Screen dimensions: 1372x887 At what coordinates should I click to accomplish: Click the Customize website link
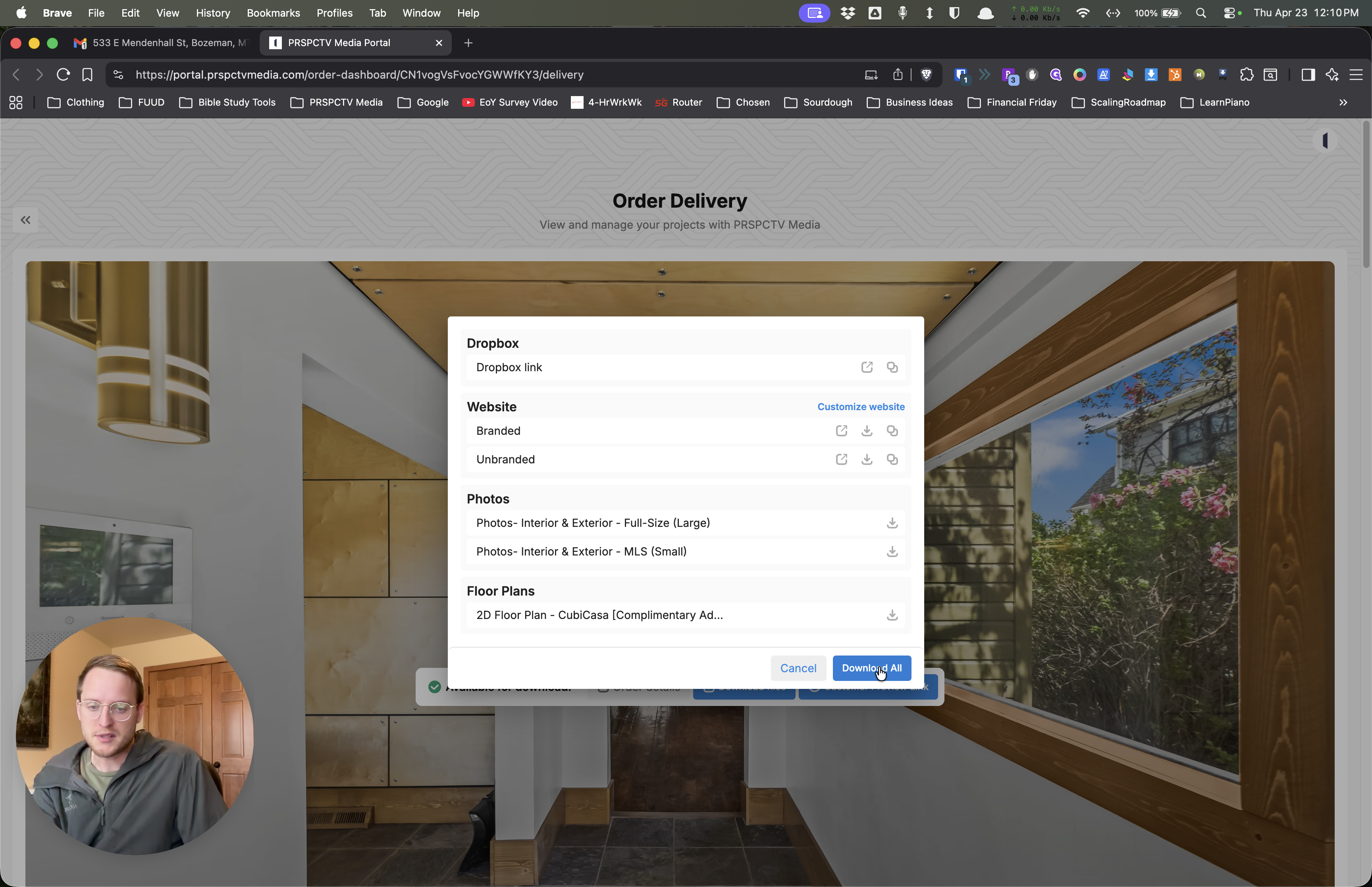861,407
